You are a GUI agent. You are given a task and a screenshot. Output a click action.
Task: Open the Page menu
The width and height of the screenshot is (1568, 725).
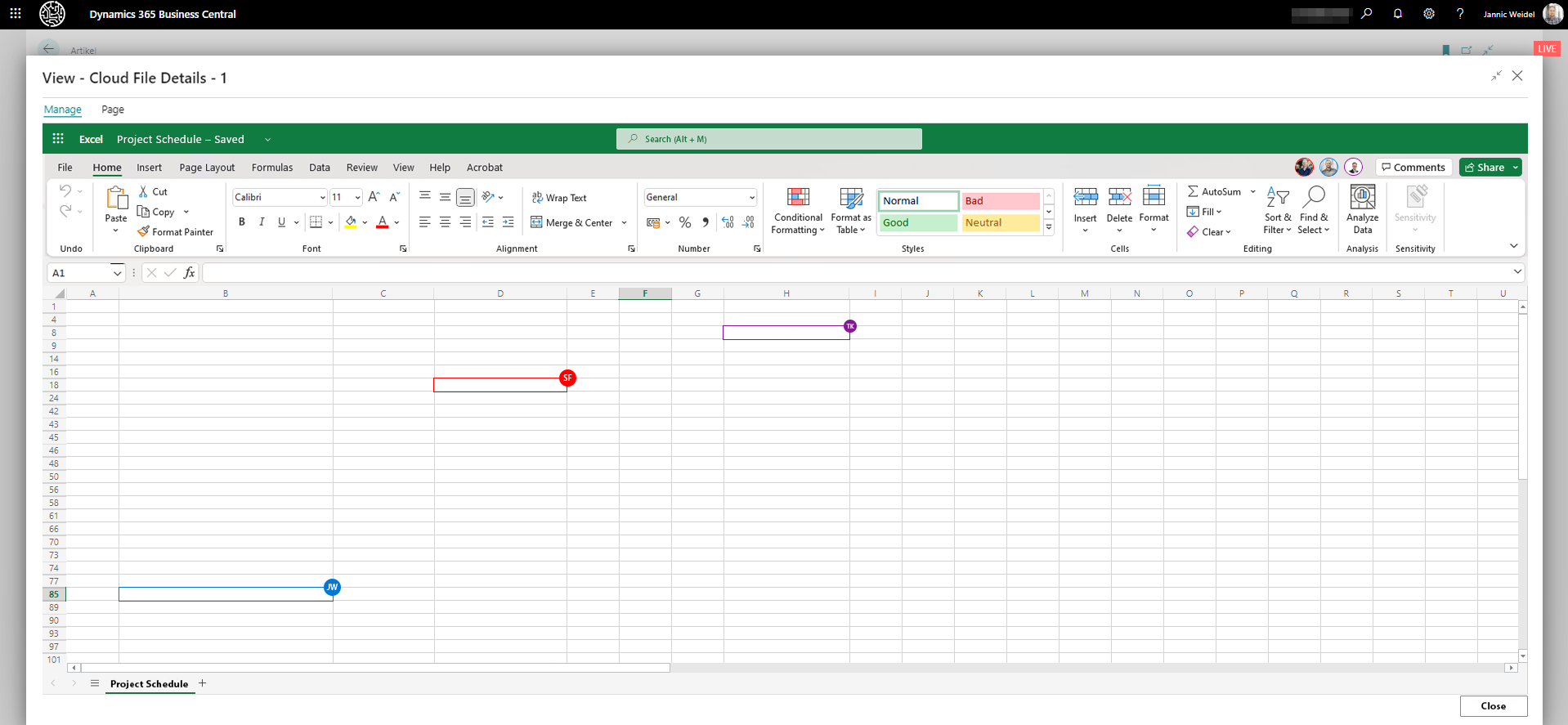(x=113, y=110)
